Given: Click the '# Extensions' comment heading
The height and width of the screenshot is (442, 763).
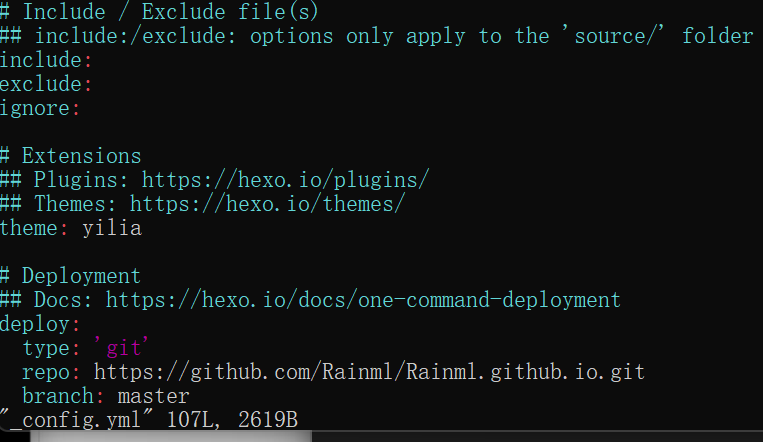Looking at the screenshot, I should click(70, 156).
